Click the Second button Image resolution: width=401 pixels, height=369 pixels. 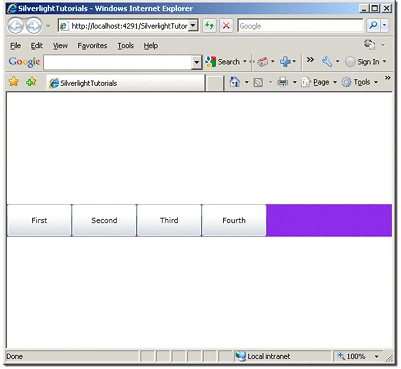[104, 220]
